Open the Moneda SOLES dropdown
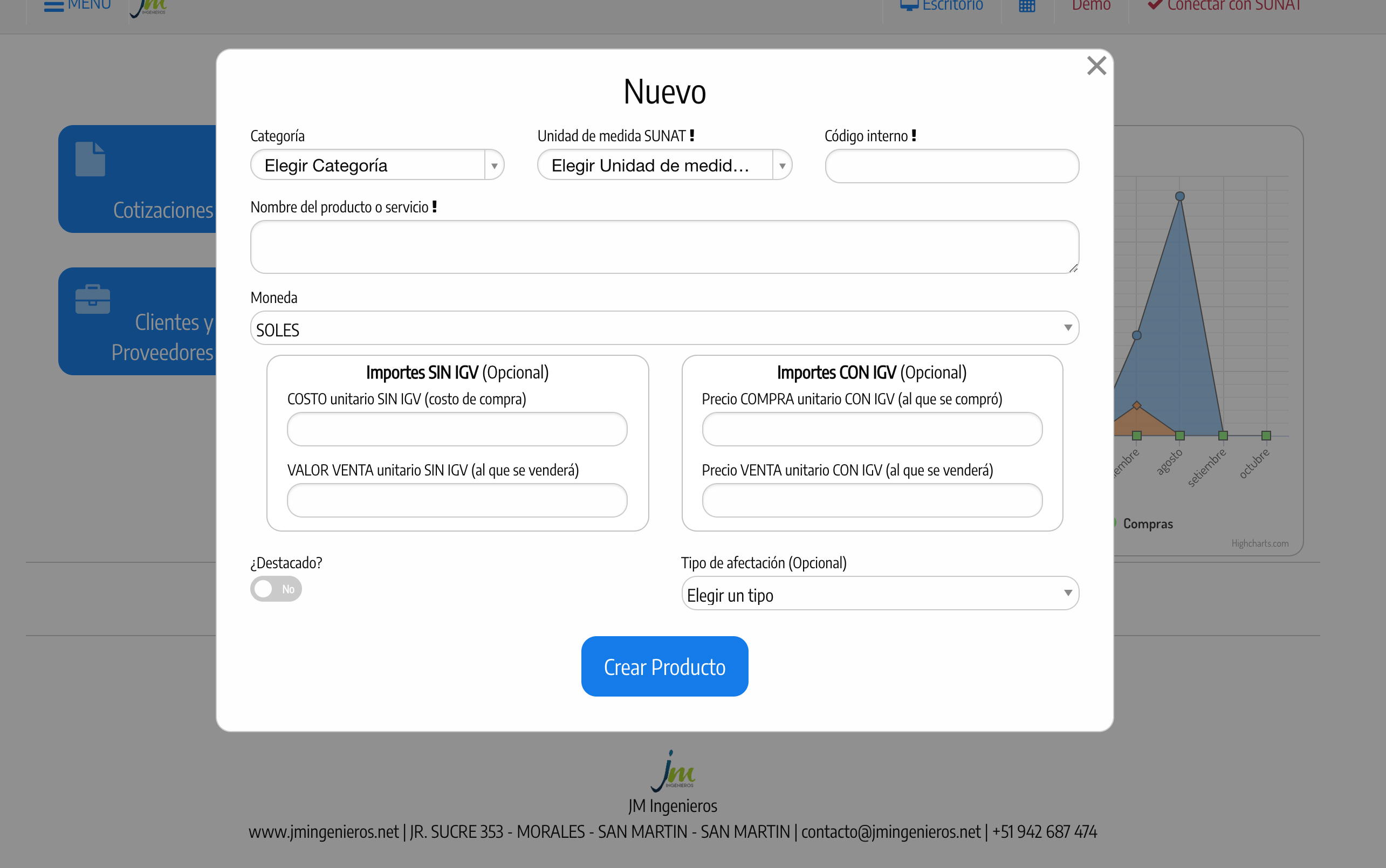1386x868 pixels. (664, 328)
